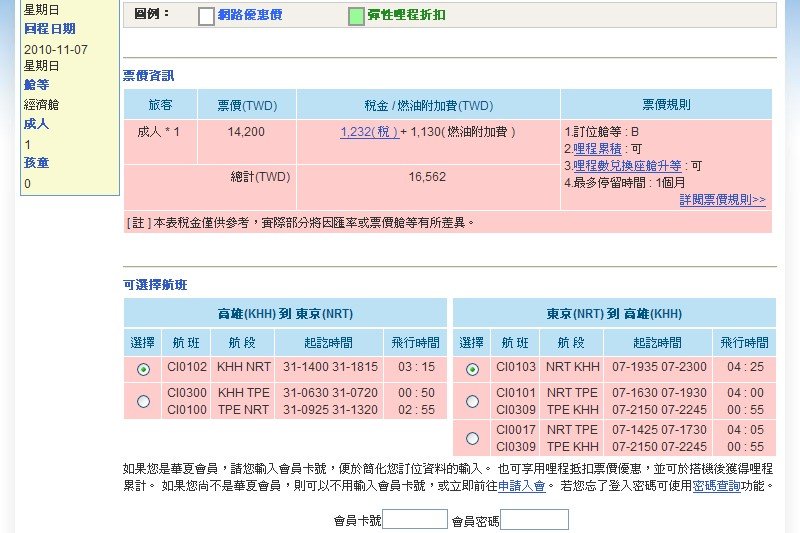The image size is (800, 533).
Task: Click the 票價資訊 section heading
Action: pyautogui.click(x=148, y=75)
